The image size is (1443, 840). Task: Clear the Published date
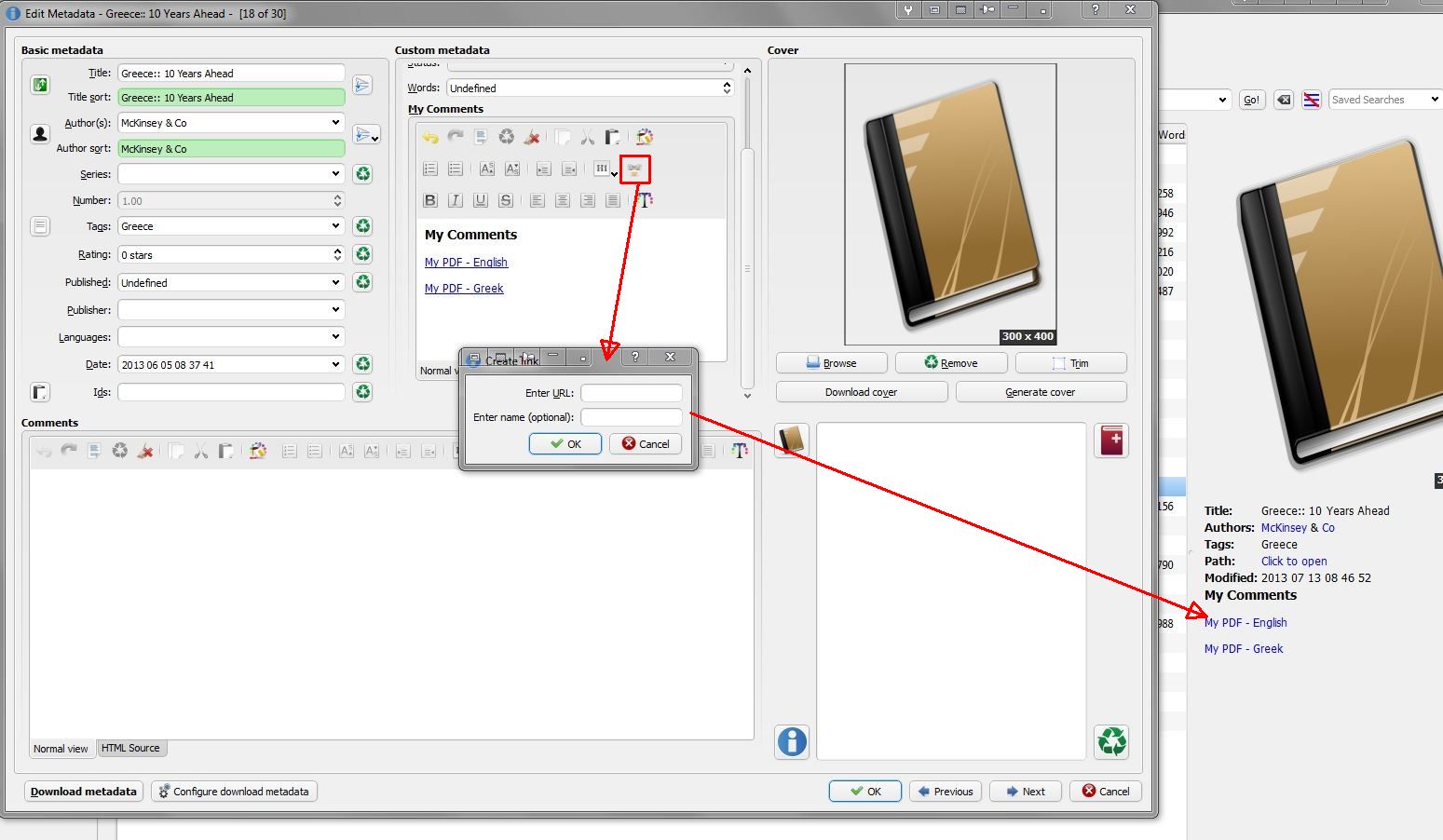pyautogui.click(x=362, y=282)
